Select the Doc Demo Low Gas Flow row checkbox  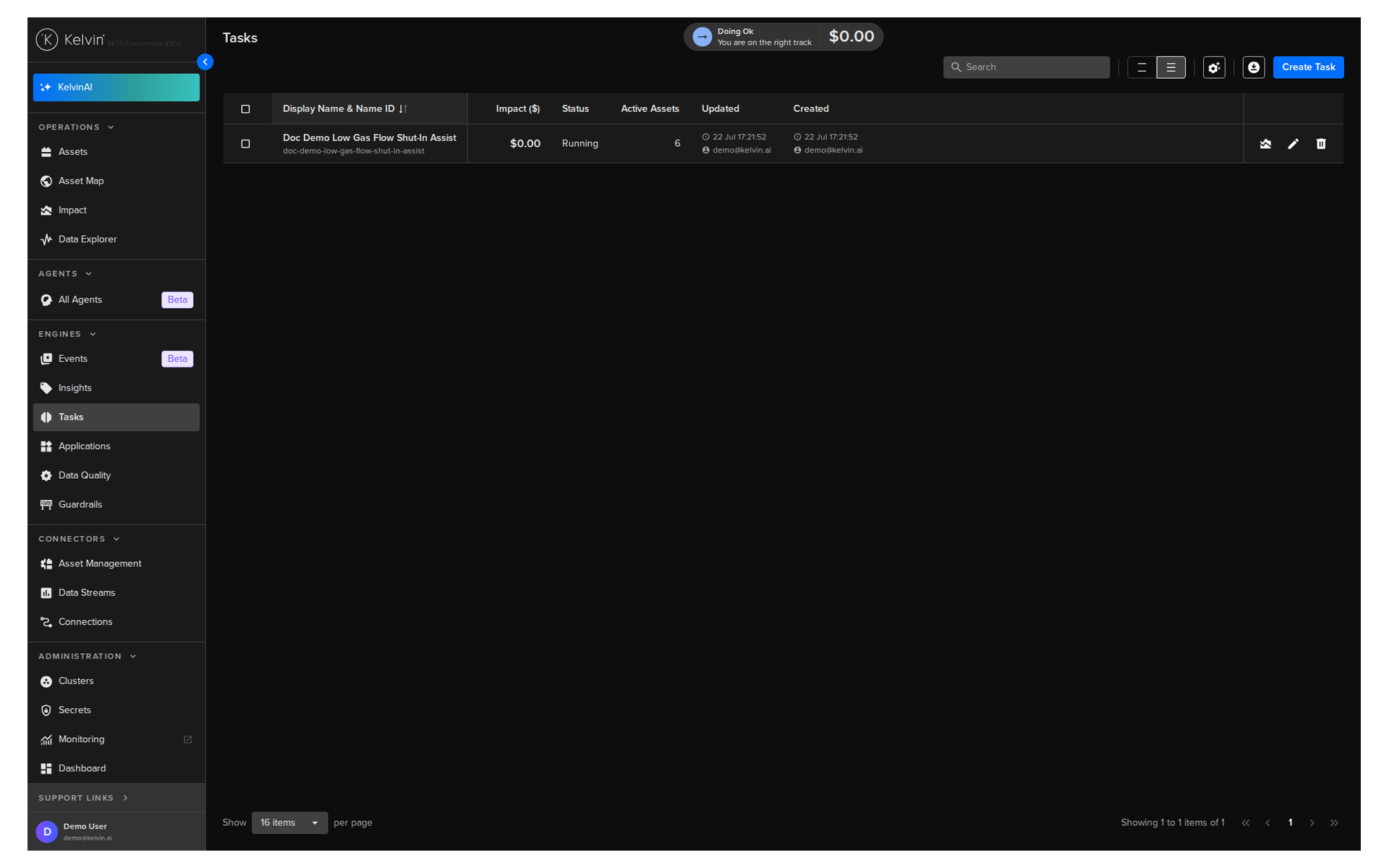point(245,144)
